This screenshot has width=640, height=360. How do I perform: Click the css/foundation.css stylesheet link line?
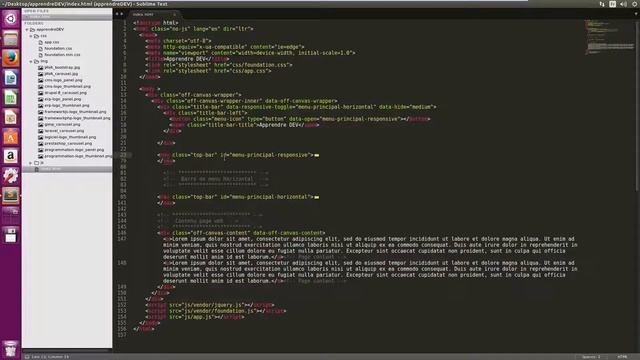219,65
